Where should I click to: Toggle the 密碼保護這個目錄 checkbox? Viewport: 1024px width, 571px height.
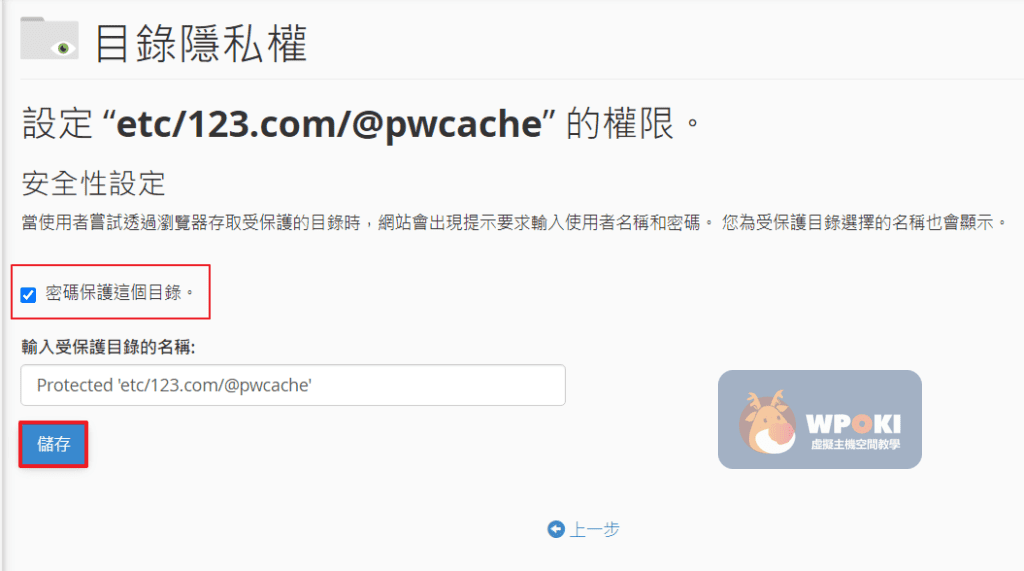[28, 295]
